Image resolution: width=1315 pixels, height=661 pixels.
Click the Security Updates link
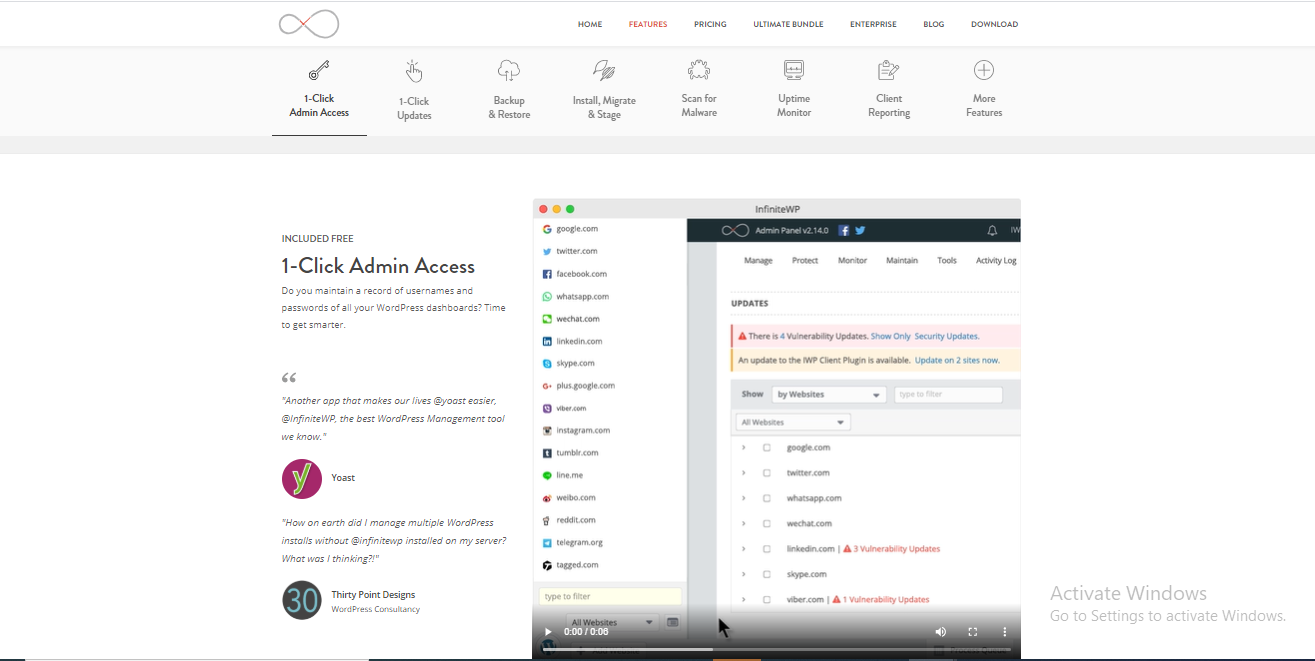pos(947,336)
